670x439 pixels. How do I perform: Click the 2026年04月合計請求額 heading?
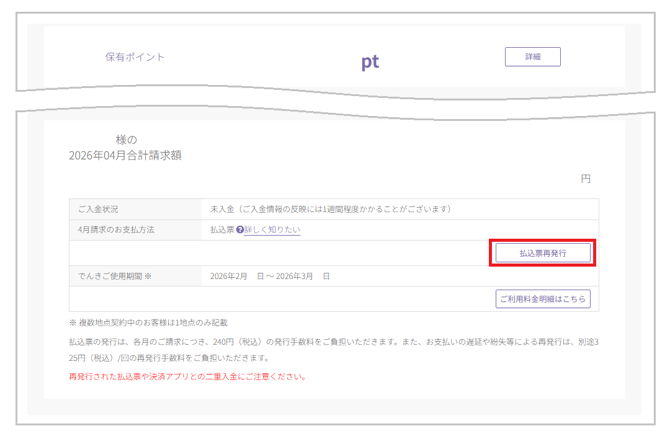click(125, 156)
